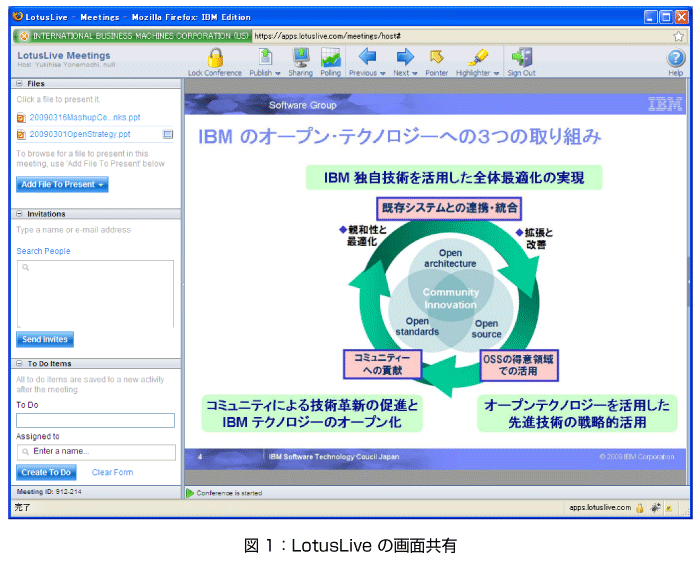The image size is (700, 571).
Task: Click the Conference is started status text
Action: [229, 493]
